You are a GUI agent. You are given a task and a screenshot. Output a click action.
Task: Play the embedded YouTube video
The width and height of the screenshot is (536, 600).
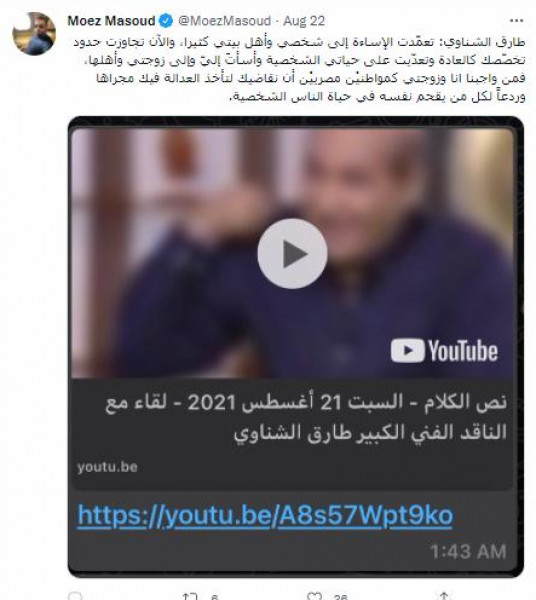pos(292,253)
